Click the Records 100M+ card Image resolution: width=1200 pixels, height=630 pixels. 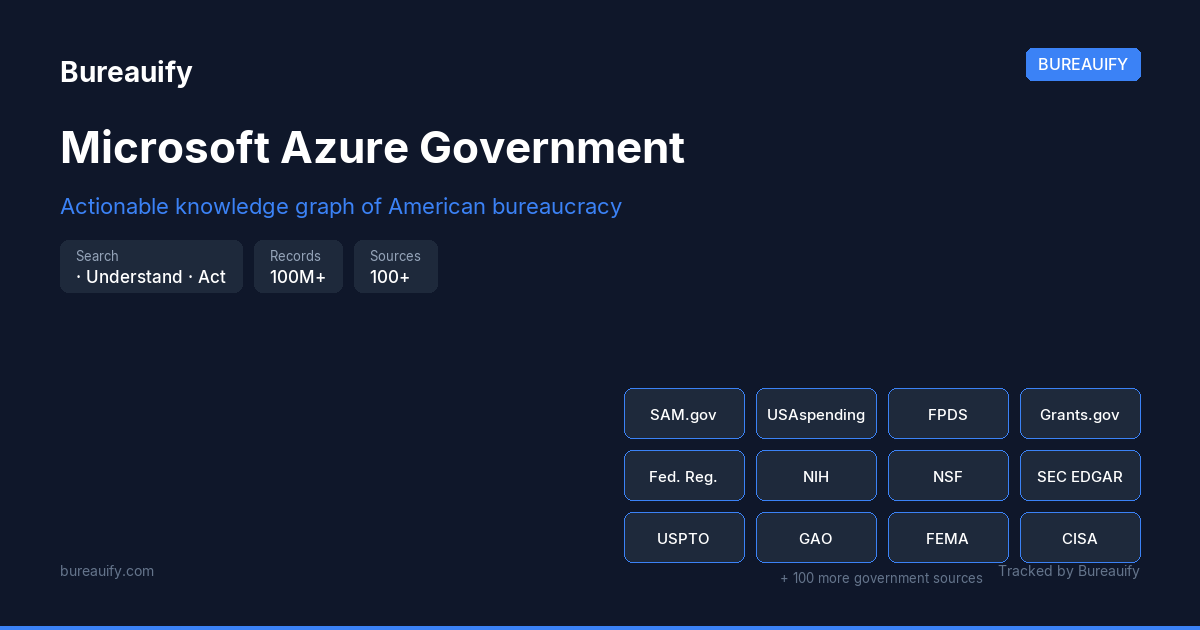pyautogui.click(x=298, y=267)
